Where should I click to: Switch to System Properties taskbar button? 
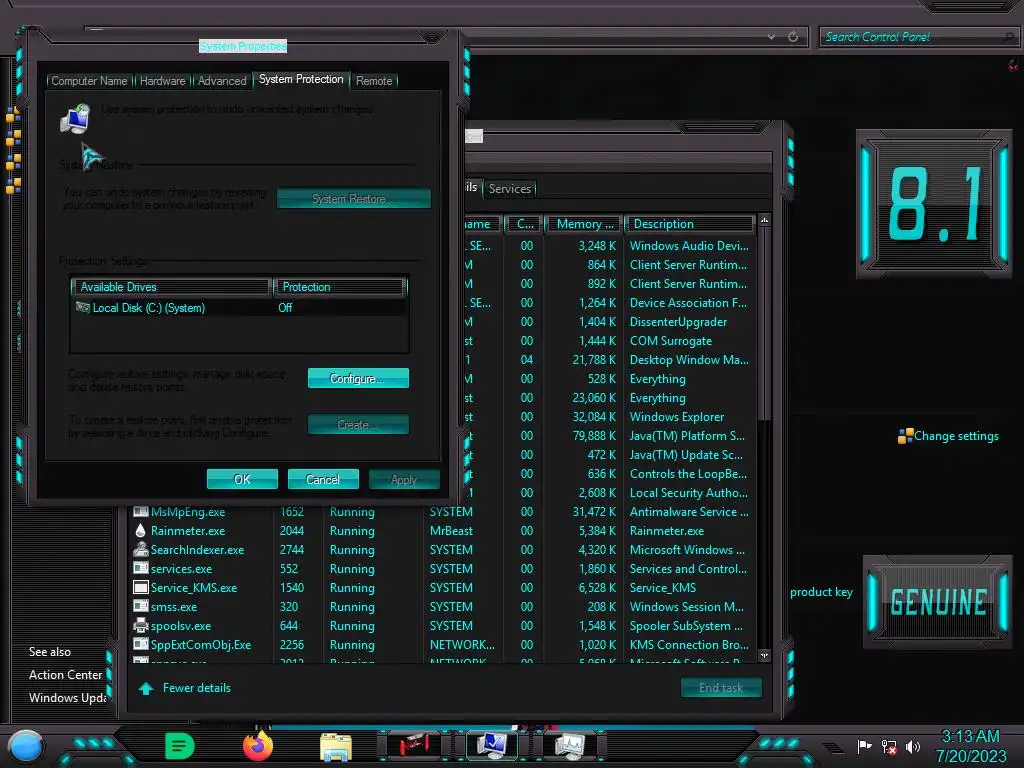click(492, 745)
